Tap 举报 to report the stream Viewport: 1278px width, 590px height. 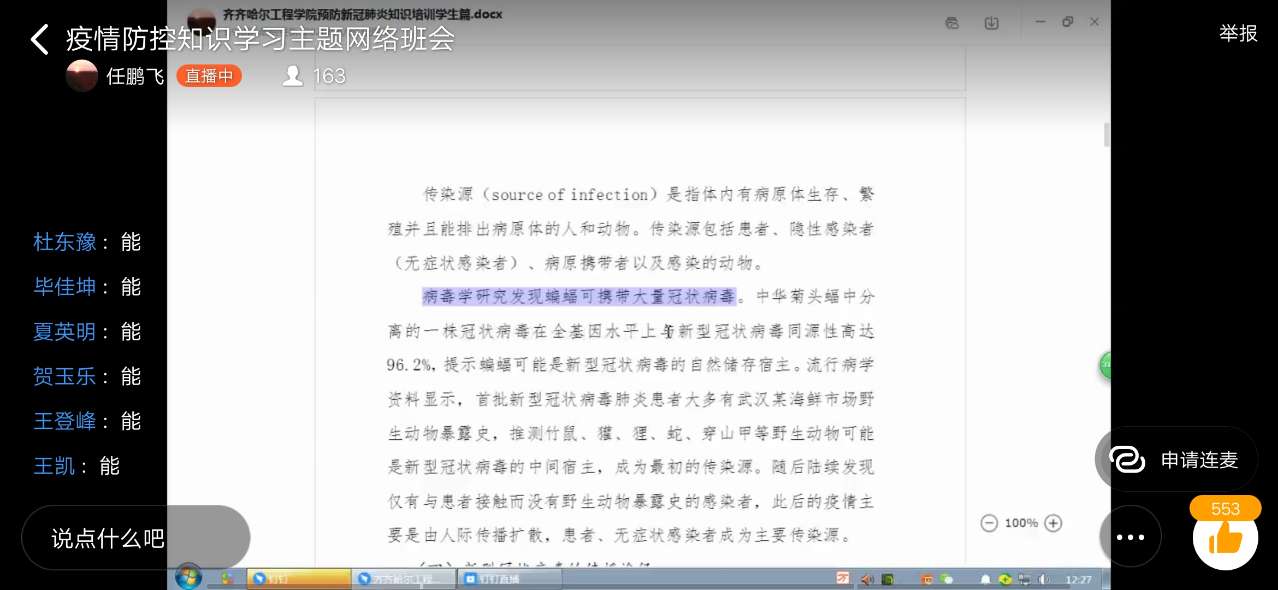pos(1238,34)
